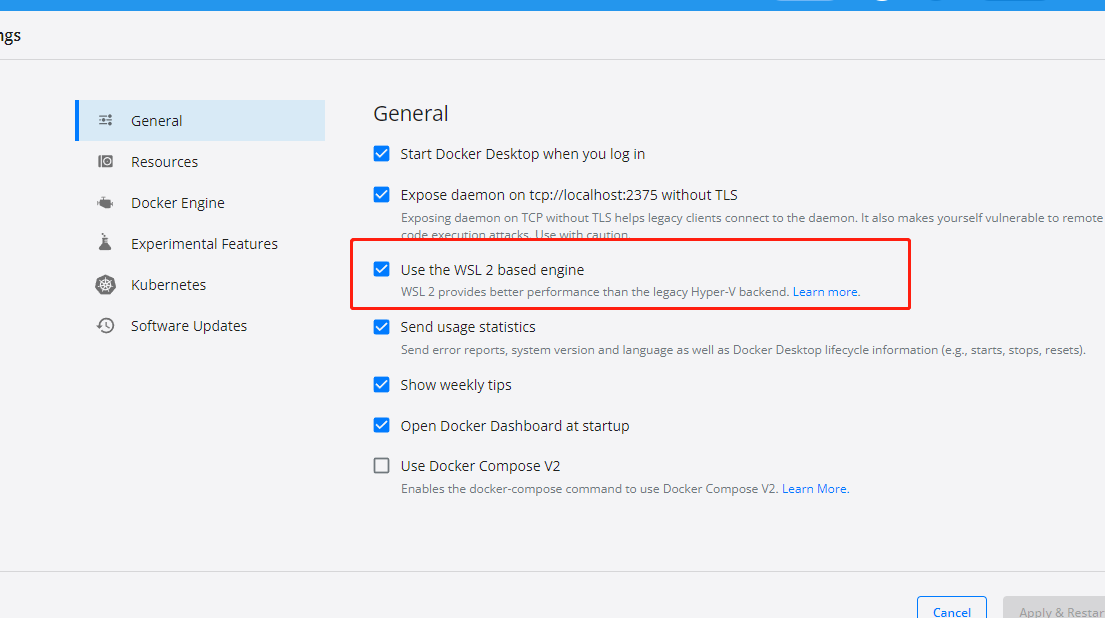The height and width of the screenshot is (618, 1105).
Task: Disable Expose daemon on tcp://localhost:2375
Action: tap(381, 194)
